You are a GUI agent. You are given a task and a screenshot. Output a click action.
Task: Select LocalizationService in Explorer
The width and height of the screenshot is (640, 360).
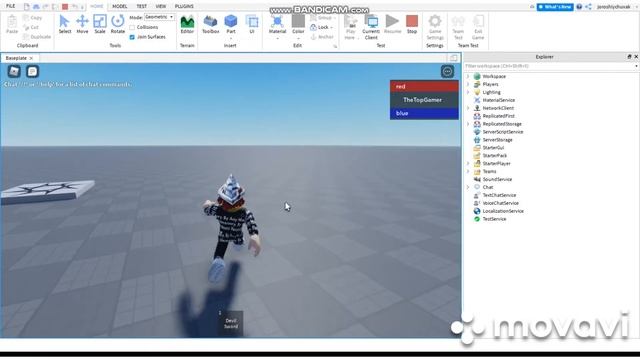point(503,211)
